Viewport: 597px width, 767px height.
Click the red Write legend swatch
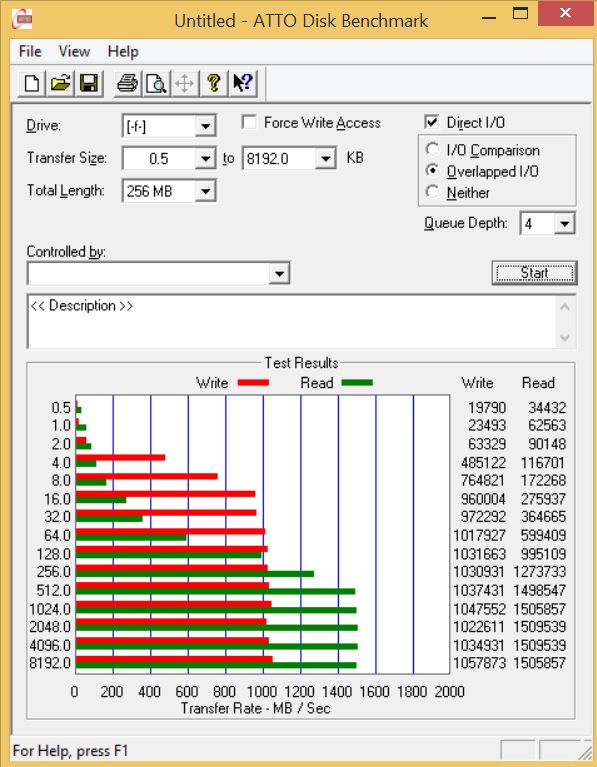[x=253, y=383]
